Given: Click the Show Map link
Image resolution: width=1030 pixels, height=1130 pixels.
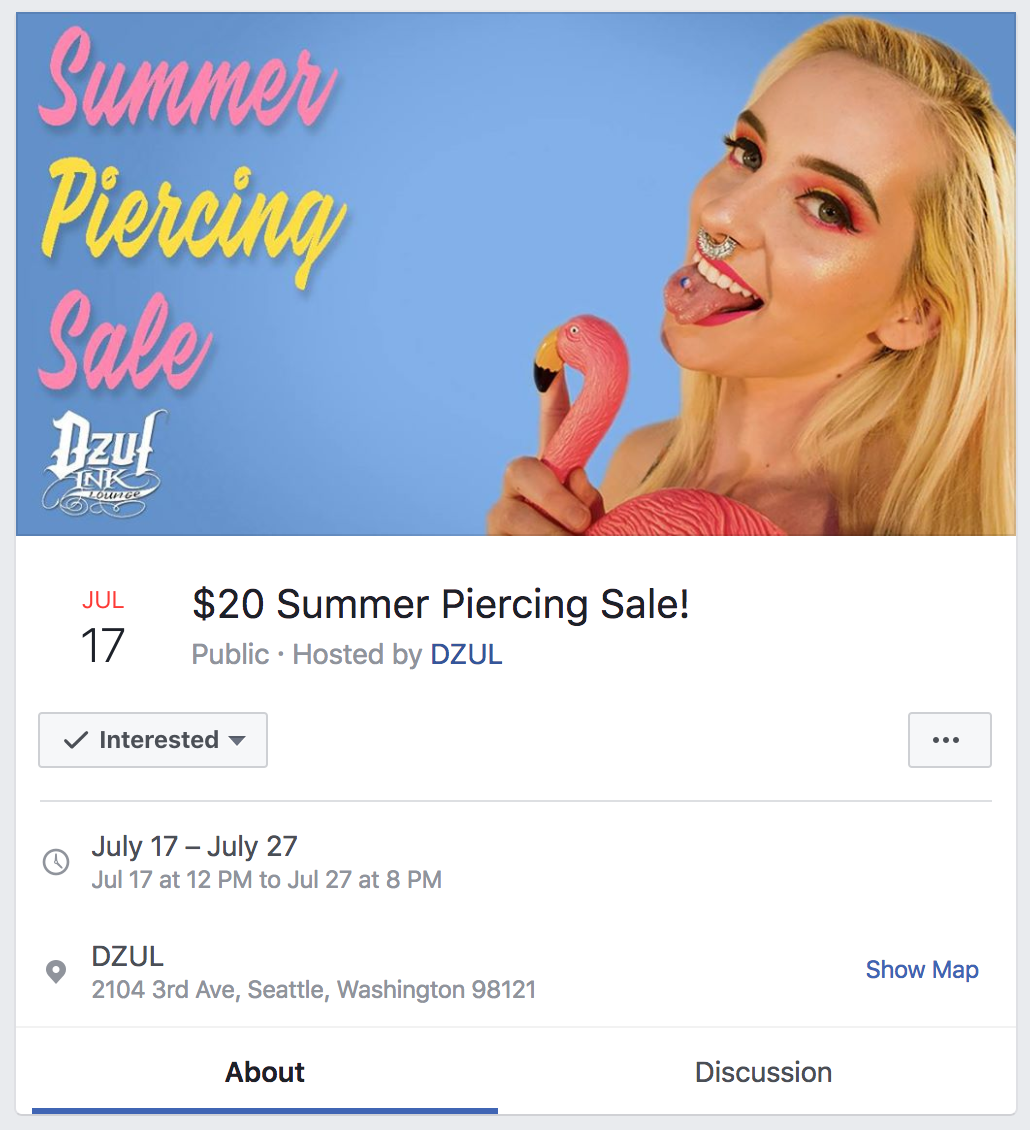Looking at the screenshot, I should (922, 970).
